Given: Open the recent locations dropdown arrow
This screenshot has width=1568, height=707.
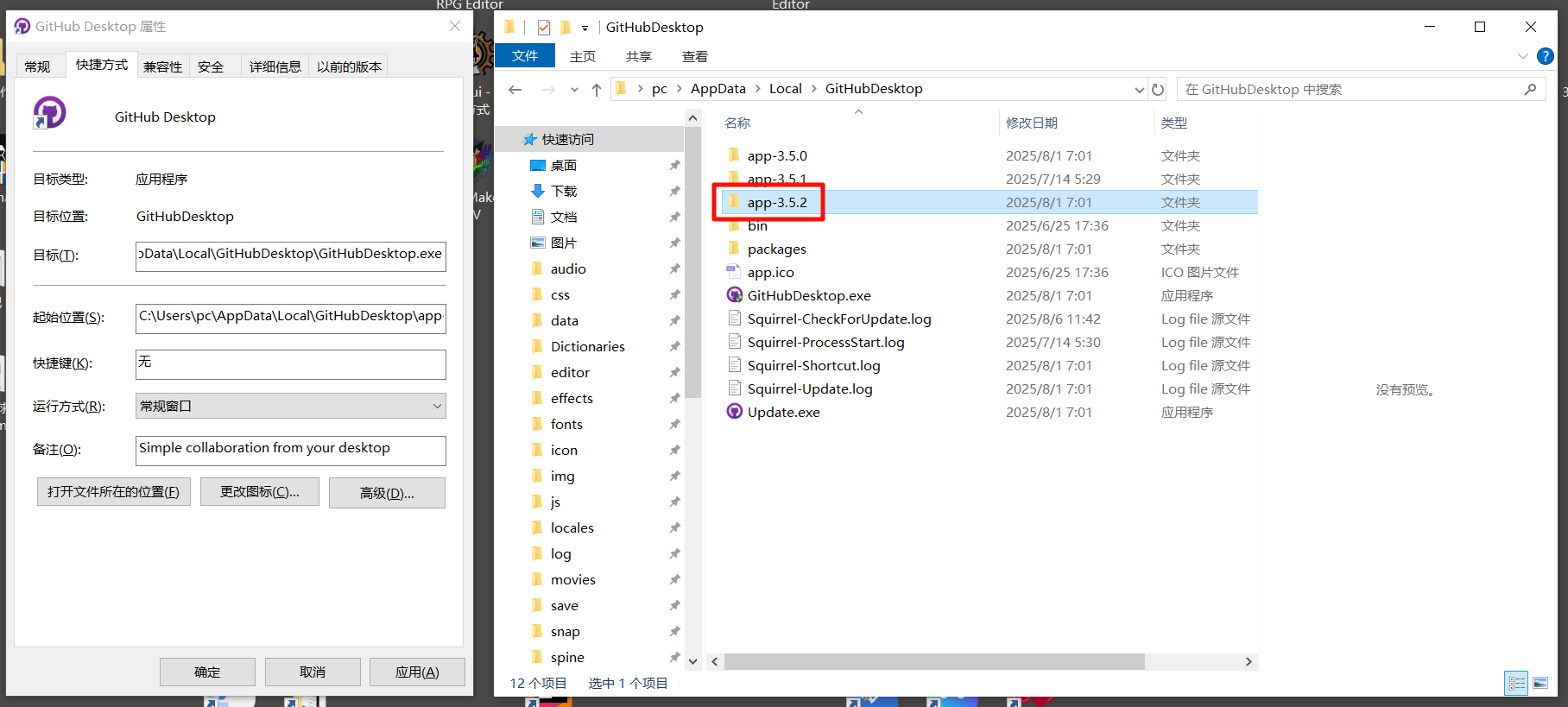Looking at the screenshot, I should click(574, 89).
